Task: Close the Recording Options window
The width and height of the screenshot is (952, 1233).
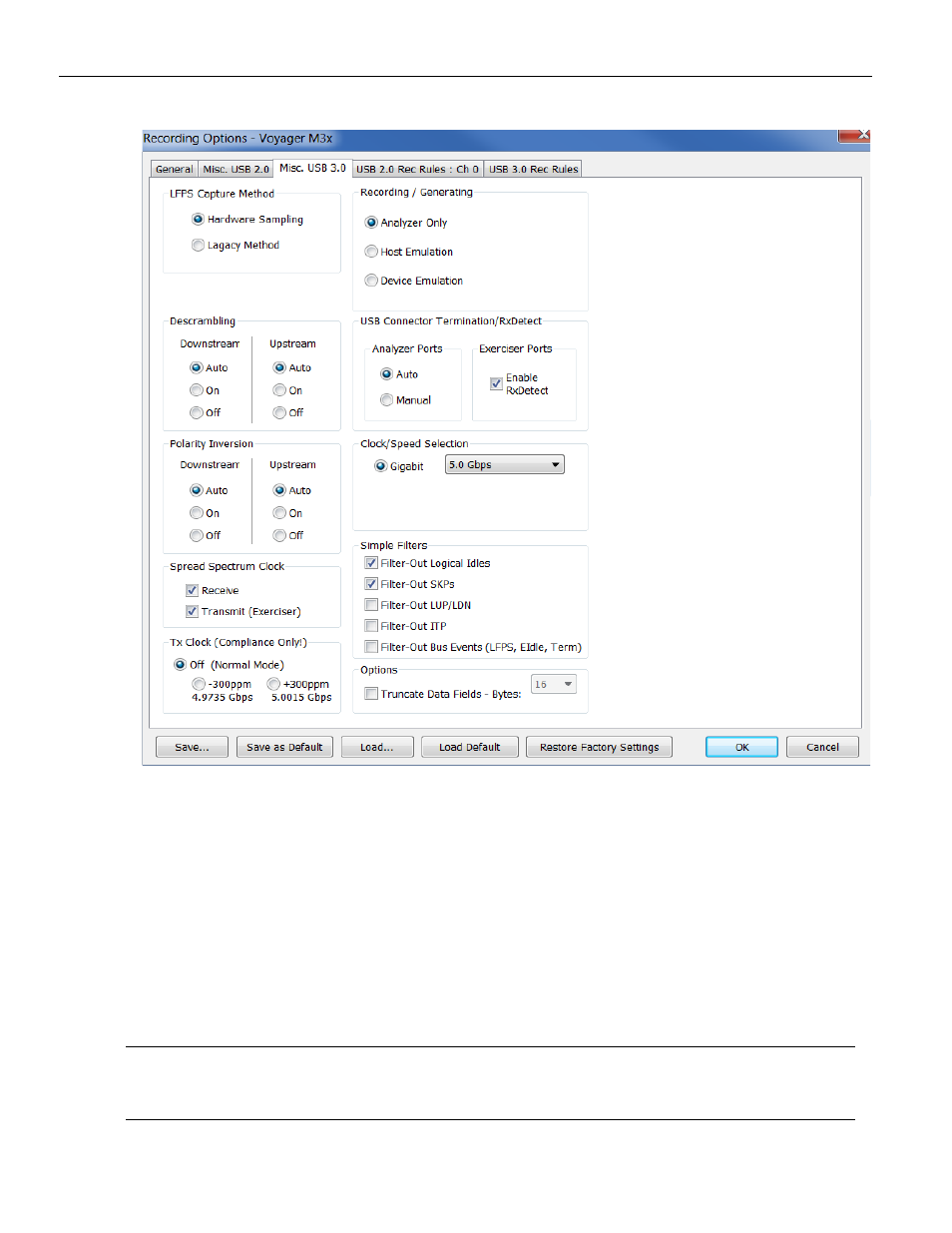Action: tap(854, 136)
